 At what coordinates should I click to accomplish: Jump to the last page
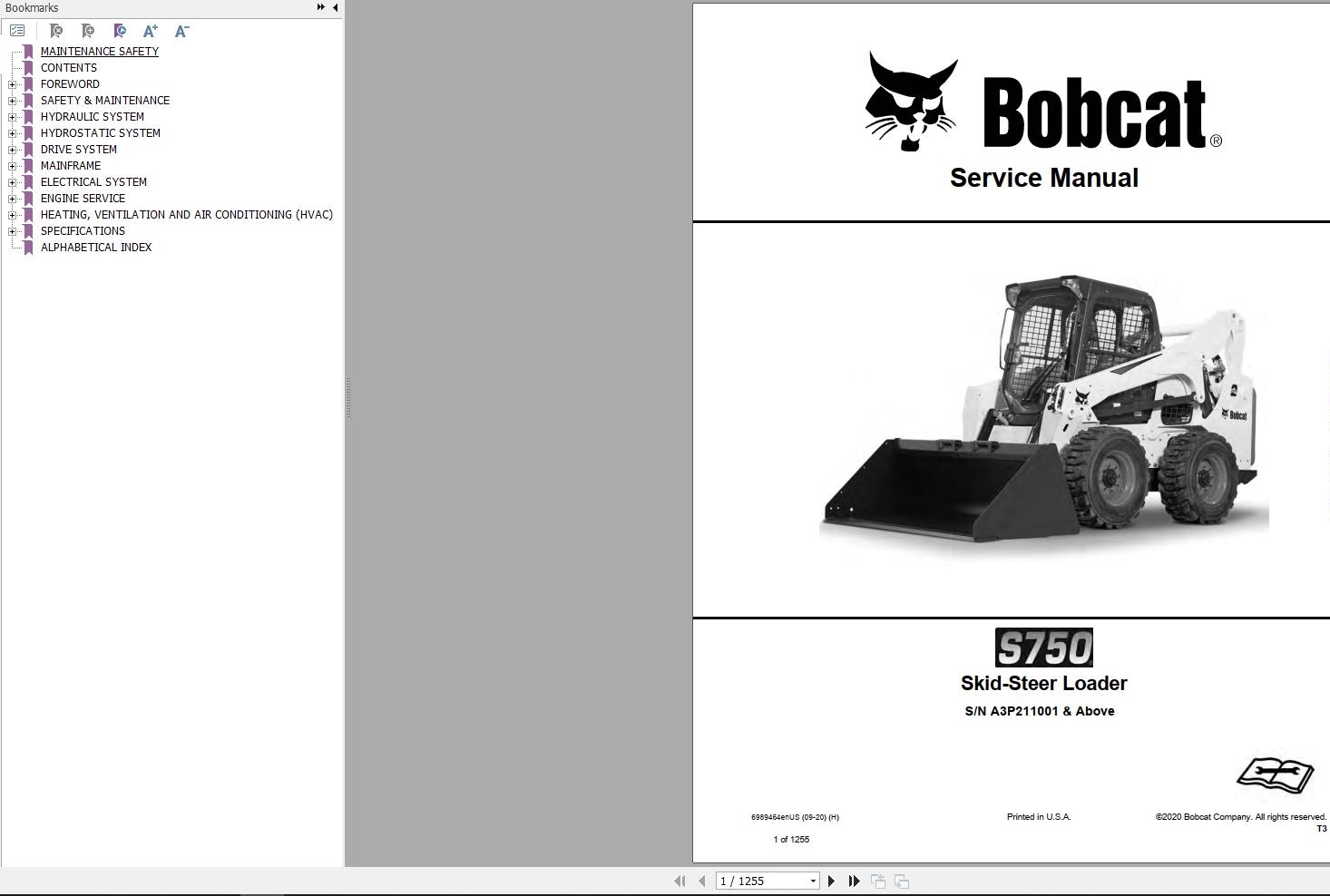854,881
